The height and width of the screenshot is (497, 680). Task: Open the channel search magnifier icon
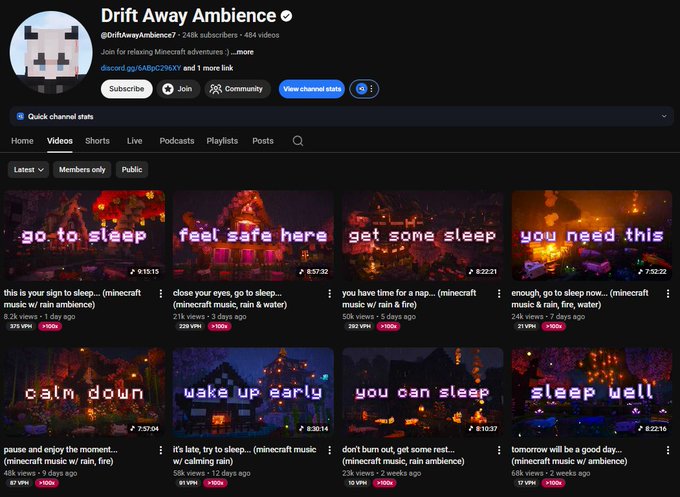pos(298,141)
